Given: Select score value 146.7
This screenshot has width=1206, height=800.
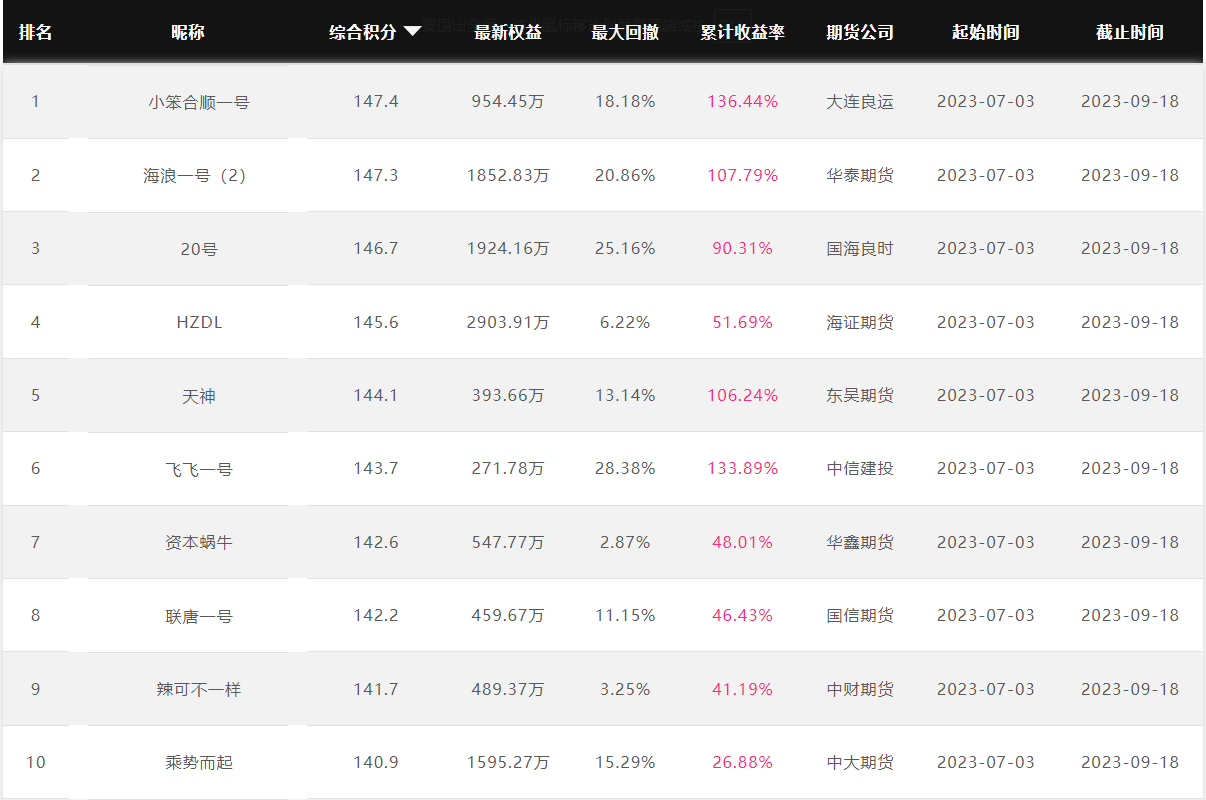Looking at the screenshot, I should click(376, 248).
